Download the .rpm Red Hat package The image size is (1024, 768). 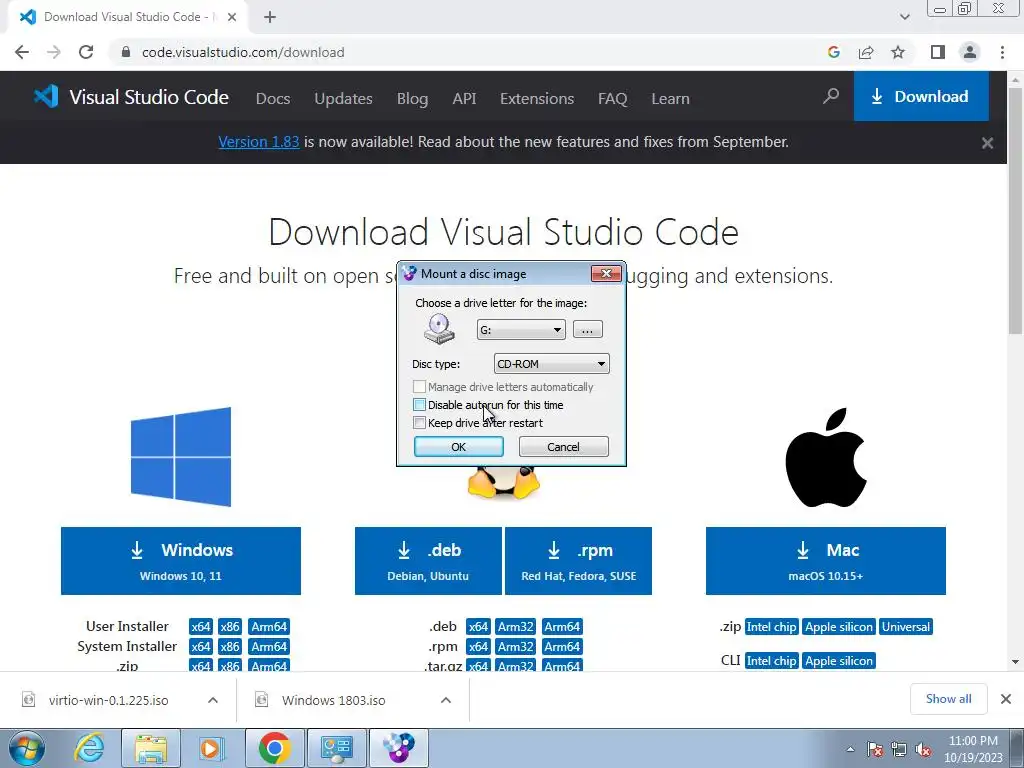click(x=579, y=561)
